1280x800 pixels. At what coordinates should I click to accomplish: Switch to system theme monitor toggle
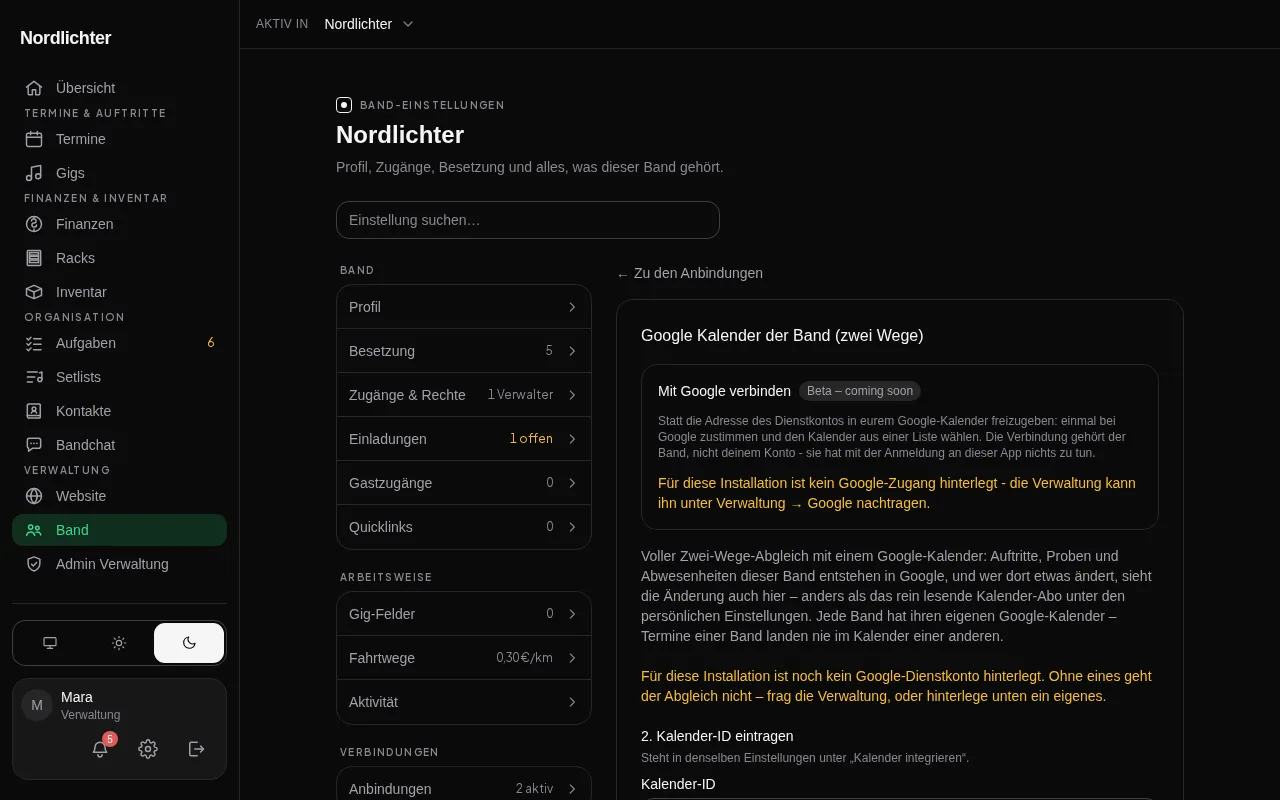[50, 643]
